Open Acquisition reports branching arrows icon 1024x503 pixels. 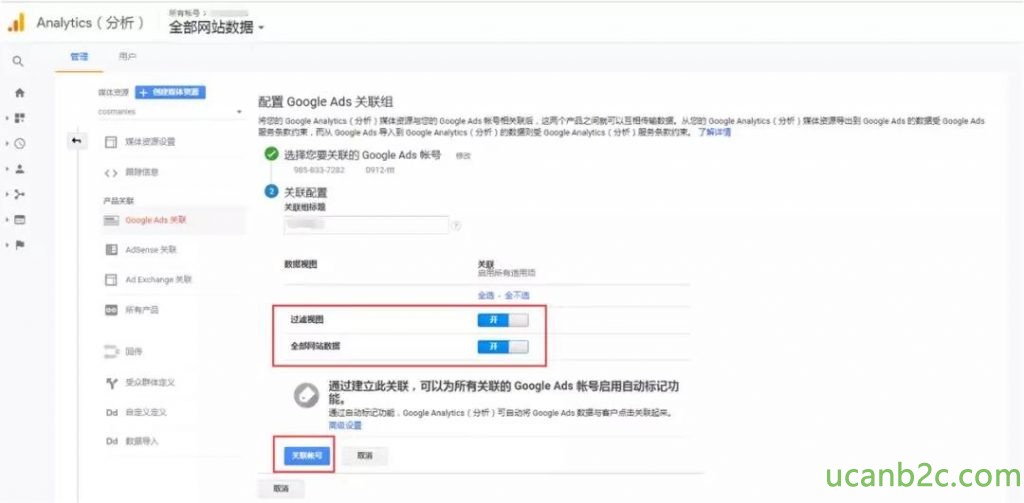click(x=19, y=195)
